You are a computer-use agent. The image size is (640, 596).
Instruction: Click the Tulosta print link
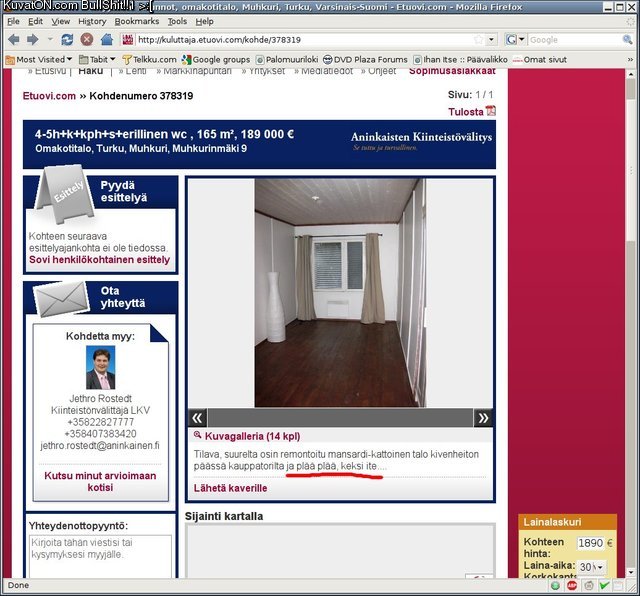click(x=466, y=111)
